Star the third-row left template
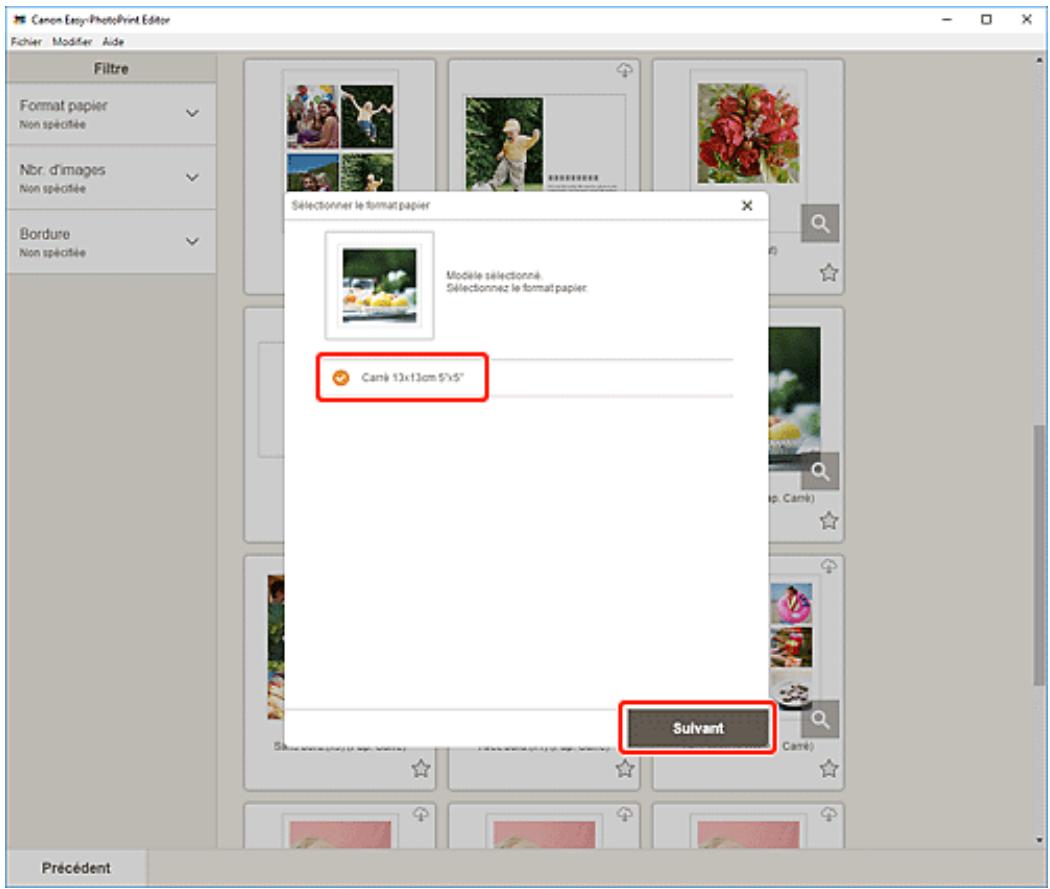The image size is (1050, 889). pos(421,768)
